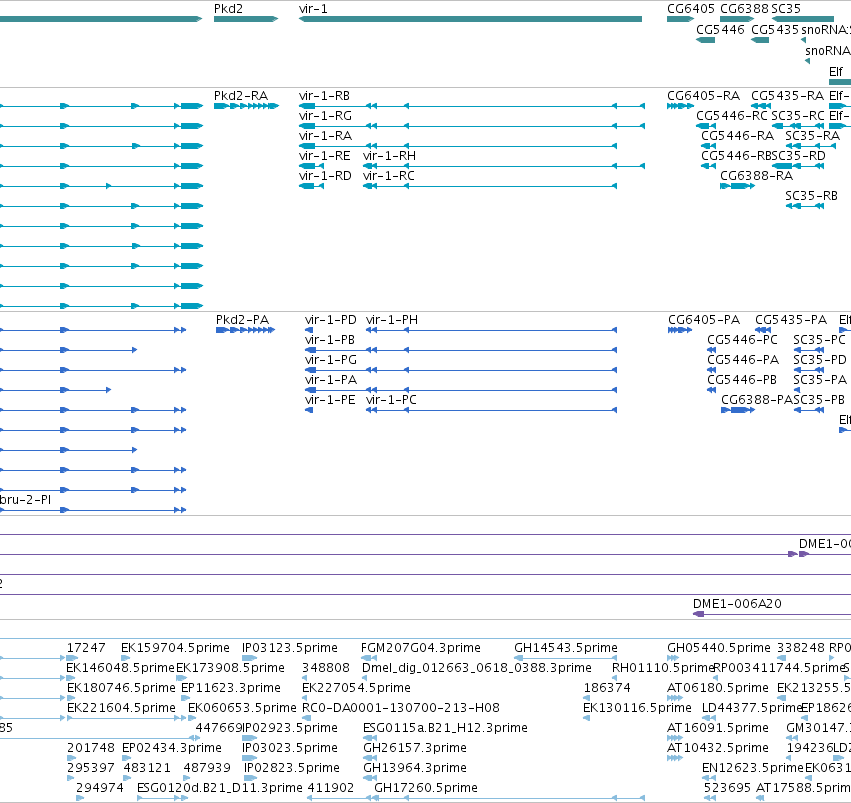Select protein vir-1-PB
Image resolution: width=851 pixels, height=803 pixels.
click(x=329, y=340)
